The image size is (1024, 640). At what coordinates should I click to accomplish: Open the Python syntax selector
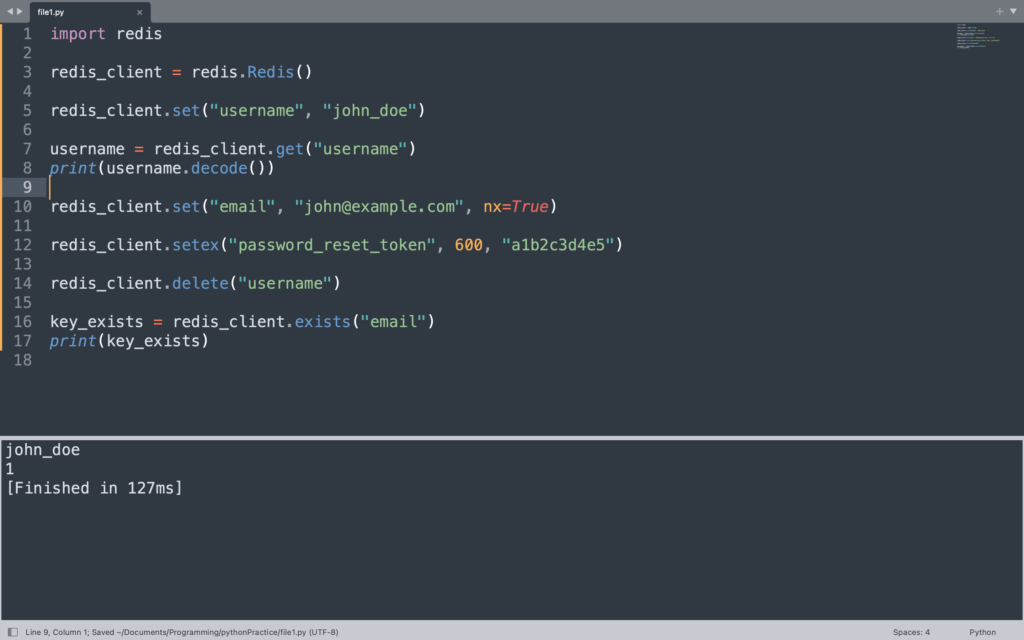[x=981, y=631]
